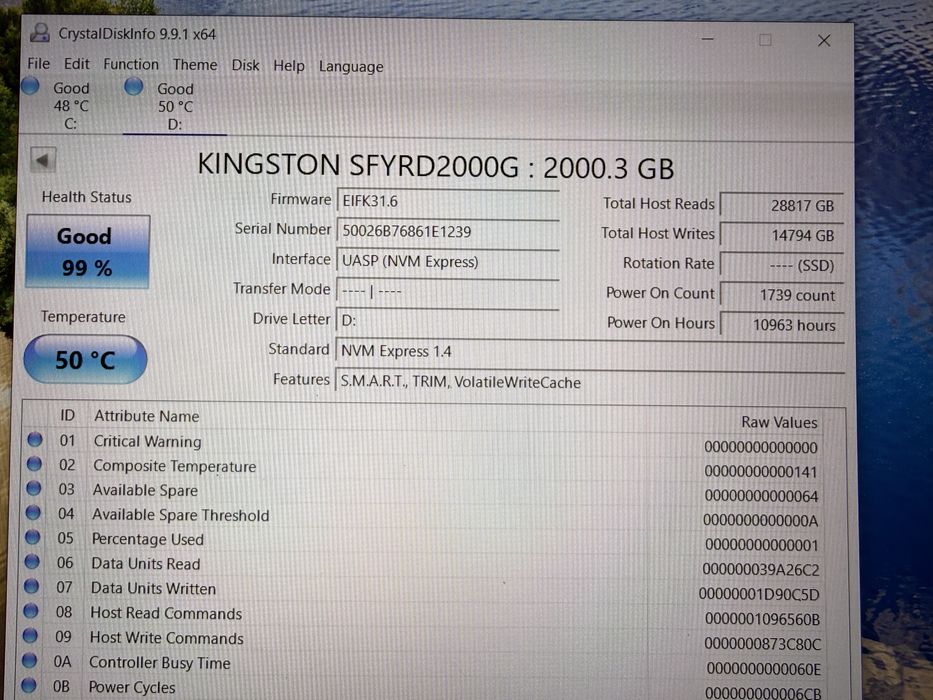Viewport: 933px width, 700px height.
Task: Click Power On Hours value 10963 hours
Action: [782, 324]
